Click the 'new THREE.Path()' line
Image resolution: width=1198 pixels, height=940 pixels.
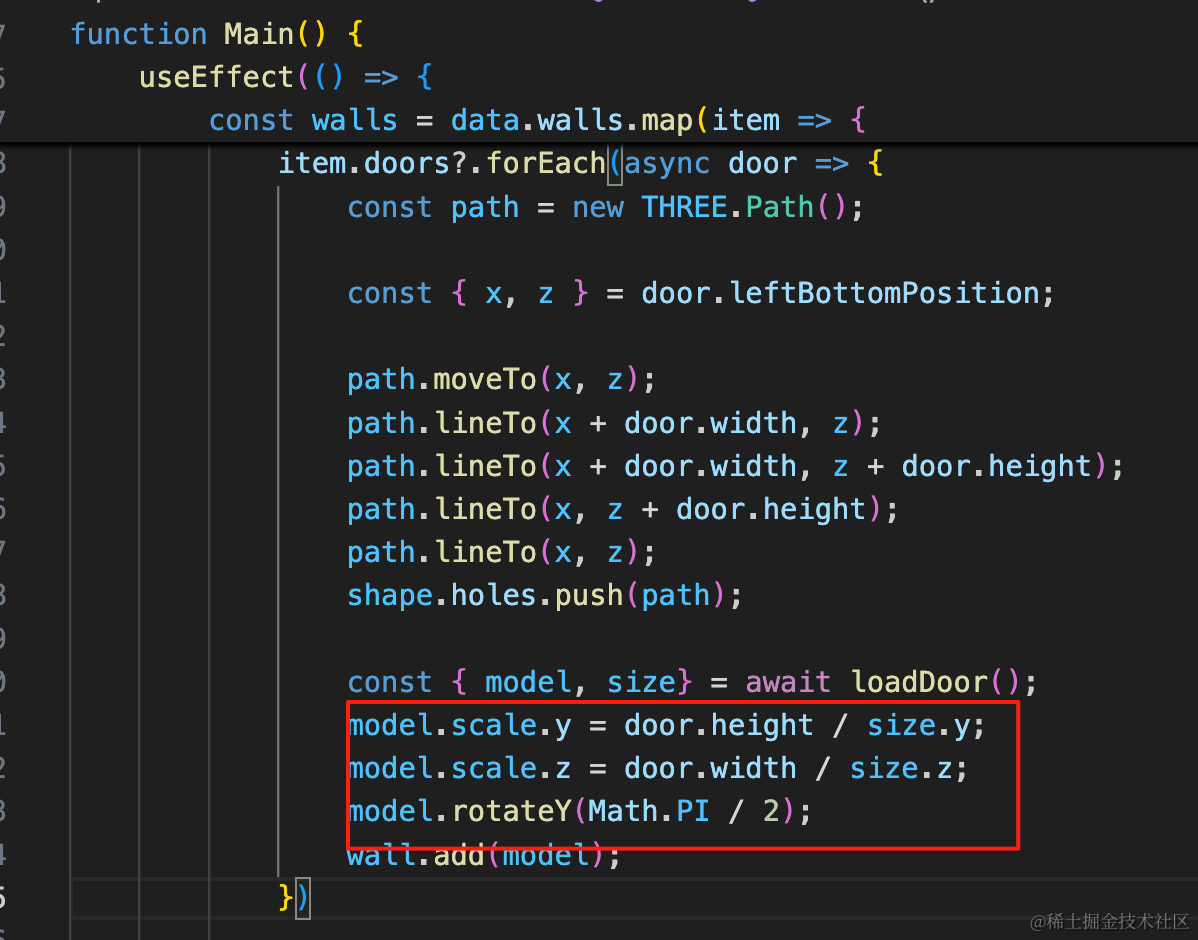pos(605,207)
